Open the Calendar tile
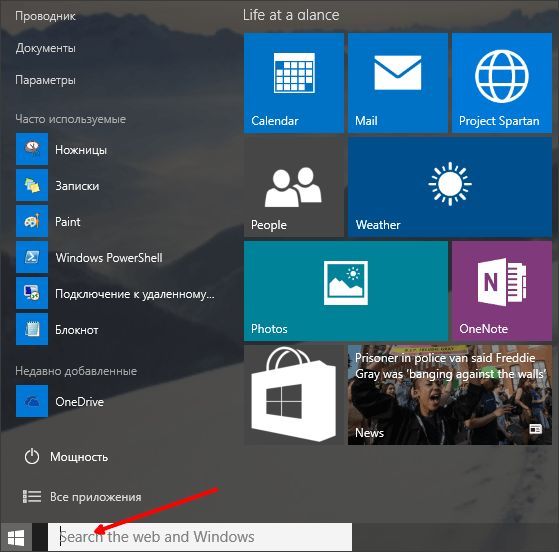The height and width of the screenshot is (552, 559). (294, 83)
